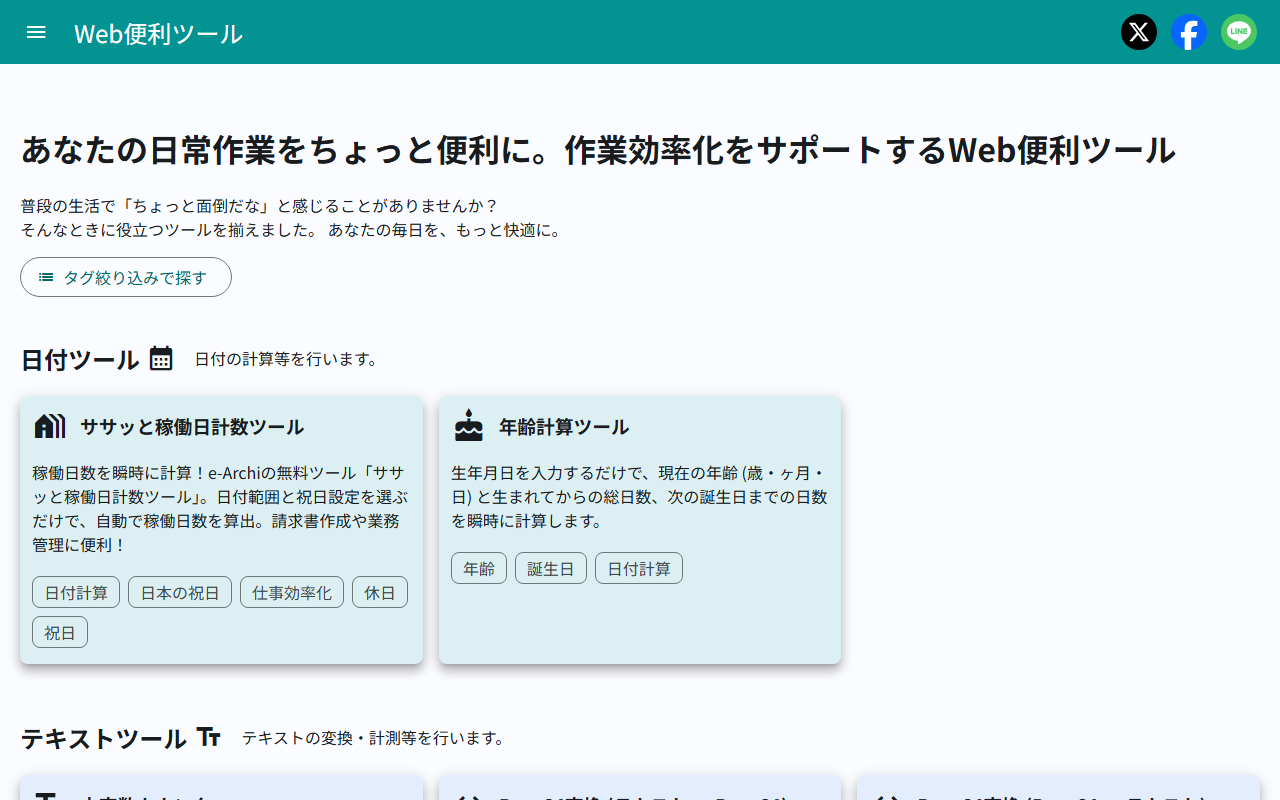Select the 日付計算 tag
The image size is (1280, 800).
point(75,591)
